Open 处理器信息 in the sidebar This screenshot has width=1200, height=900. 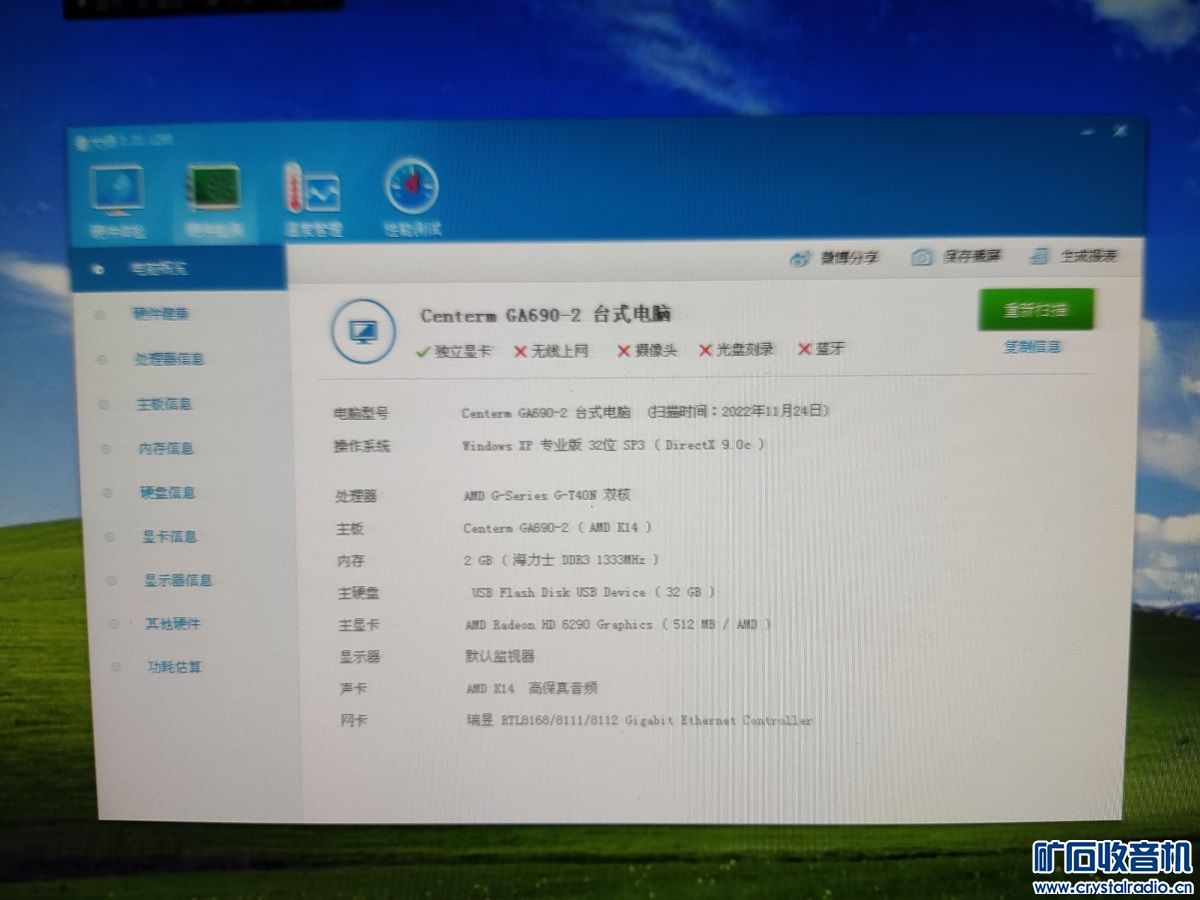pyautogui.click(x=169, y=358)
